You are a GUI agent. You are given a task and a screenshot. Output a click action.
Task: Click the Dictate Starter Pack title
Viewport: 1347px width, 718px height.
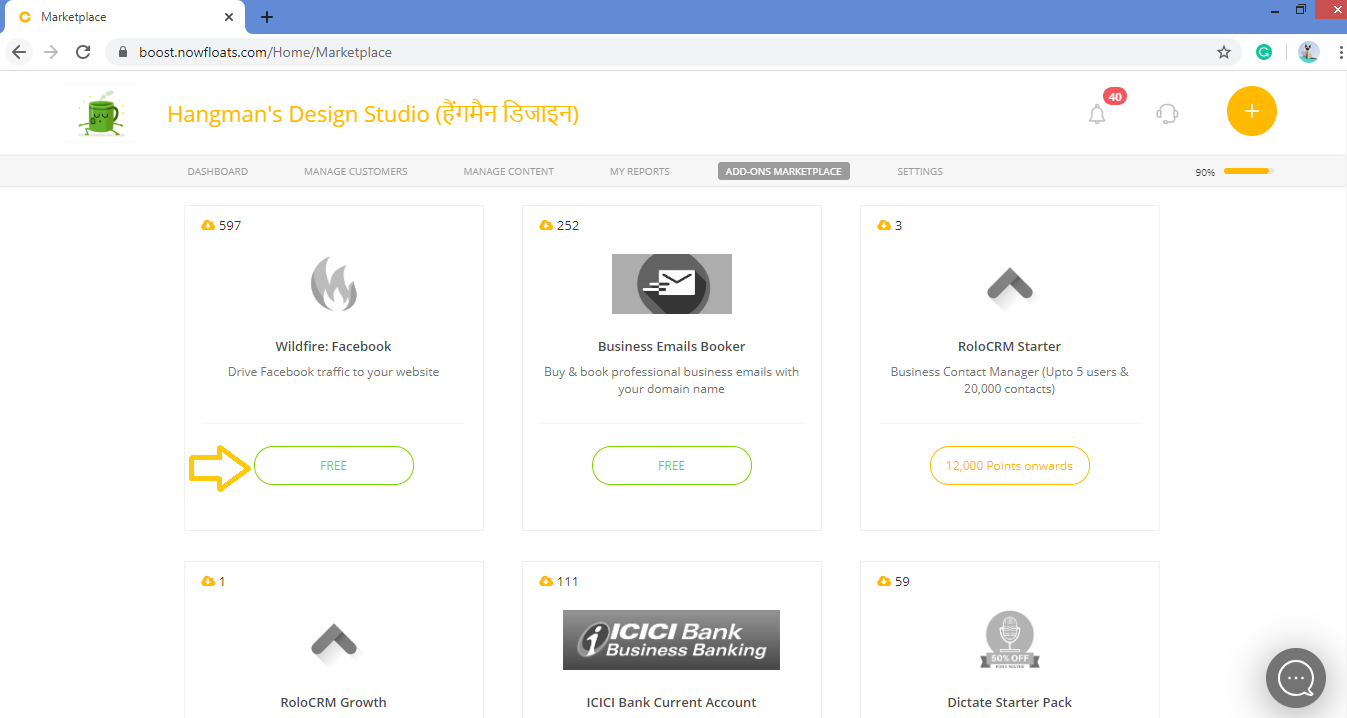click(x=1010, y=703)
